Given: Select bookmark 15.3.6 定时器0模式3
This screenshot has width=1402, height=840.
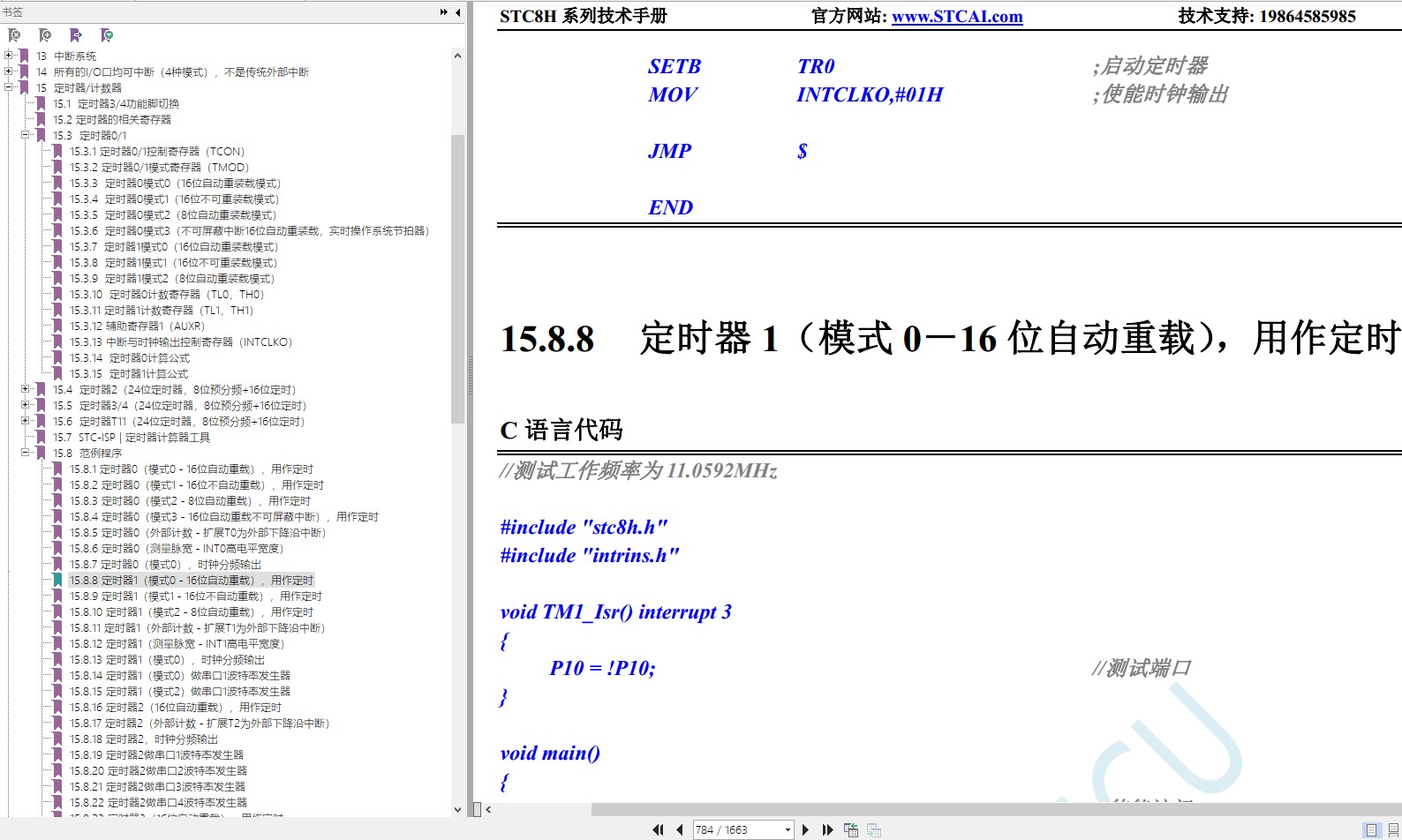Looking at the screenshot, I should [x=249, y=231].
